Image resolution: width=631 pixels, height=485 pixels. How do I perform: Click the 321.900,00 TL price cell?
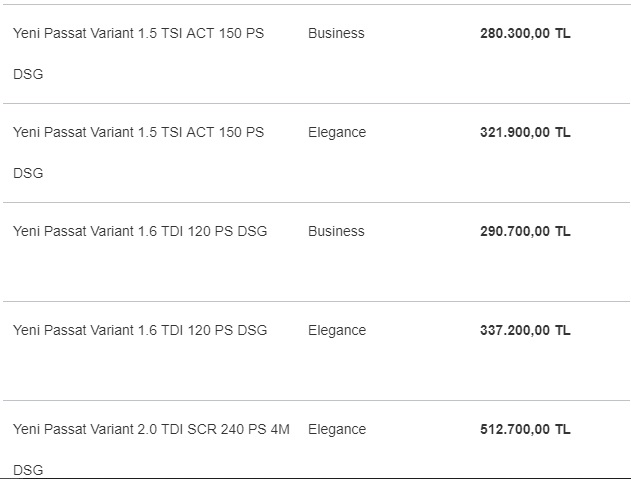pos(525,132)
